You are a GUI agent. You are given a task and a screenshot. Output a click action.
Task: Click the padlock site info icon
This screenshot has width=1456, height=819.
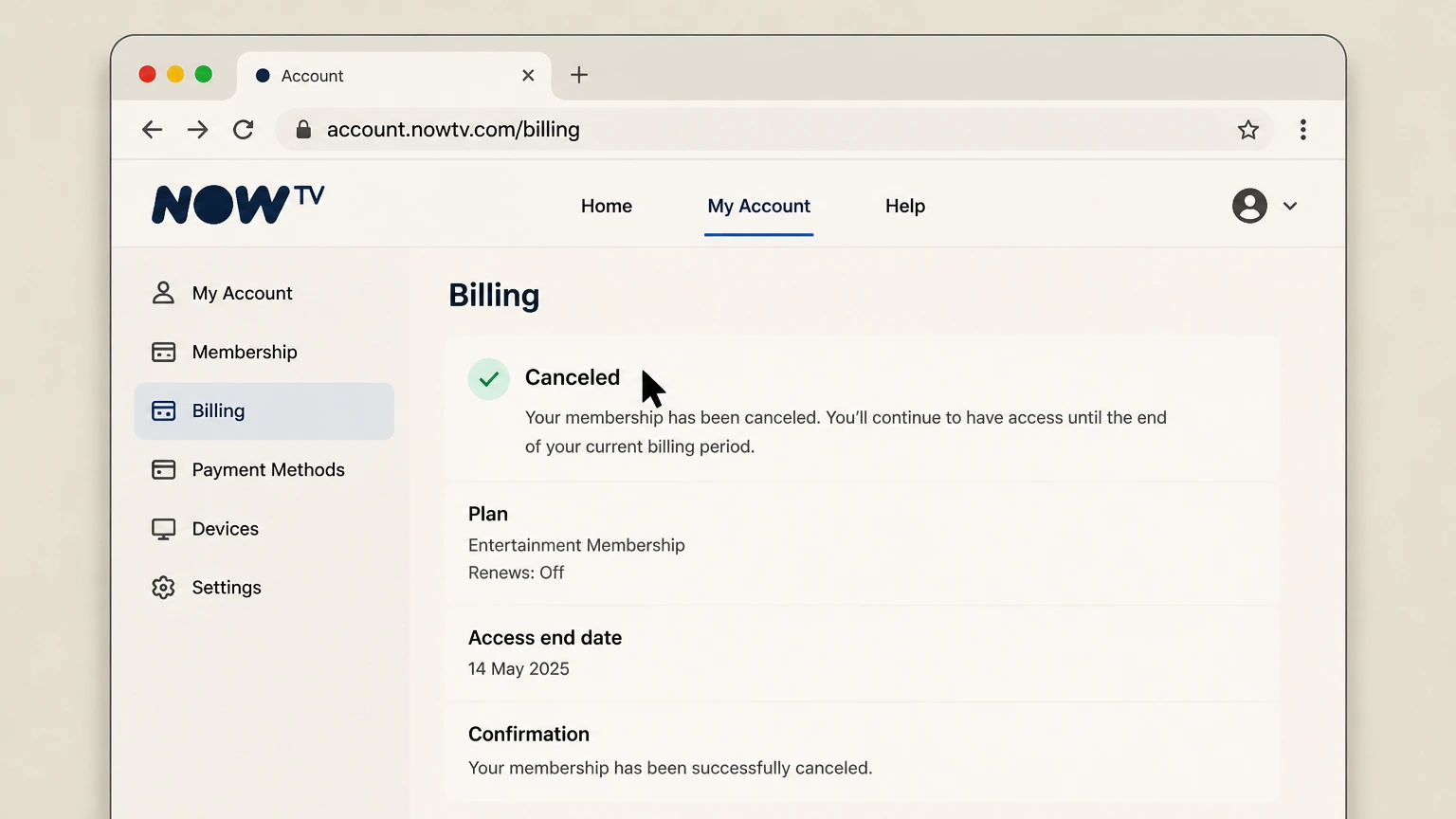tap(303, 129)
